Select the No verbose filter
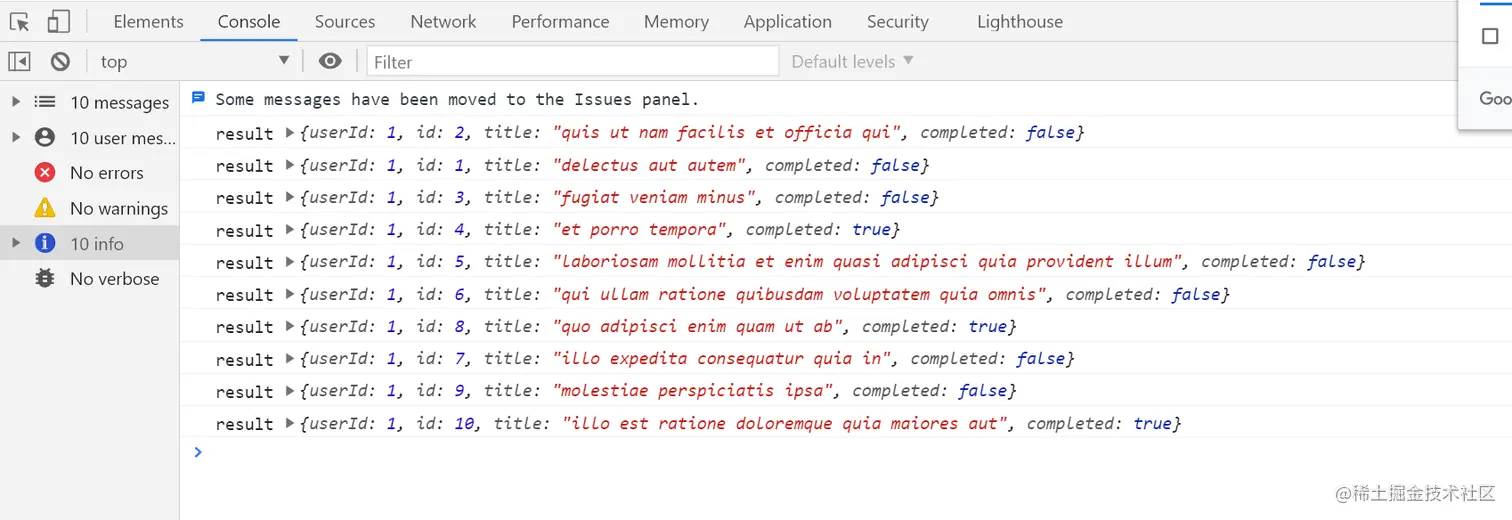Viewport: 1512px width, 520px height. [x=114, y=279]
